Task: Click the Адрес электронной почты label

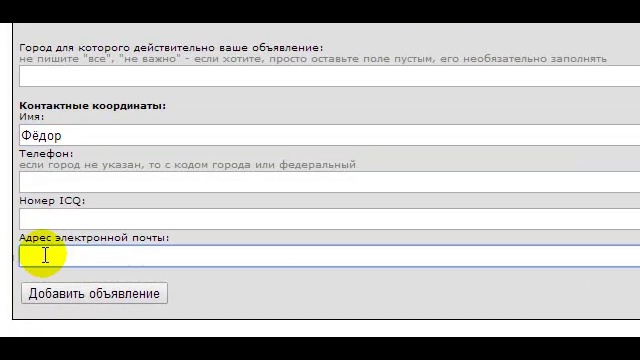Action: coord(94,238)
